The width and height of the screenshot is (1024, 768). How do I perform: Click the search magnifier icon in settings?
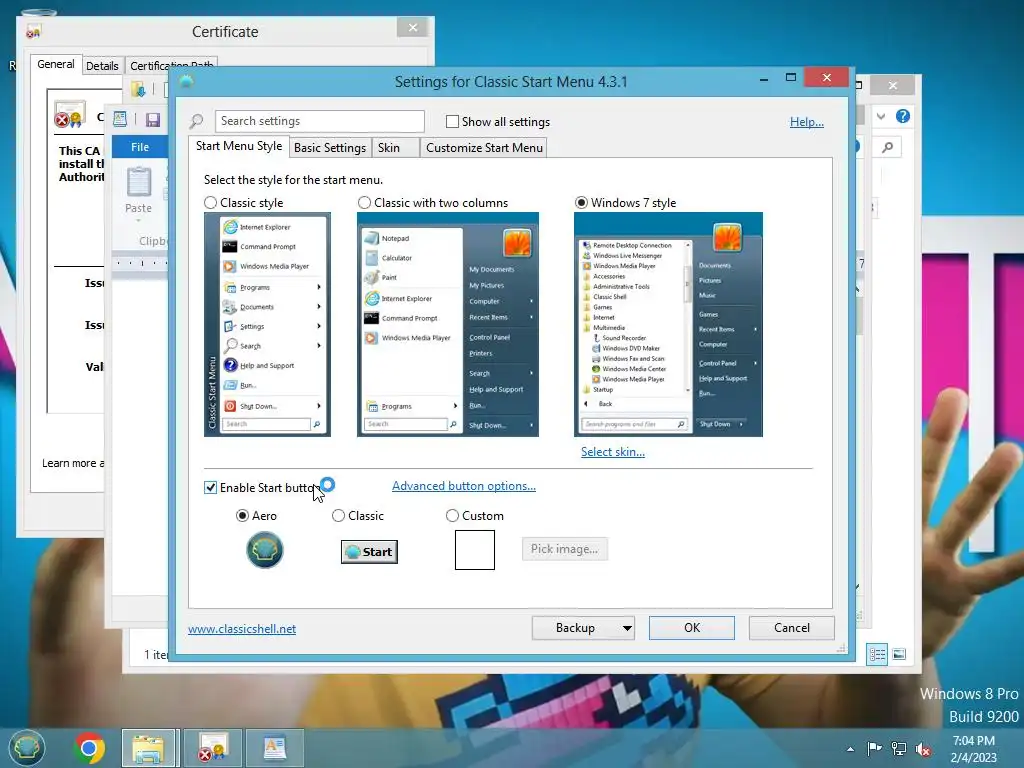pos(197,121)
